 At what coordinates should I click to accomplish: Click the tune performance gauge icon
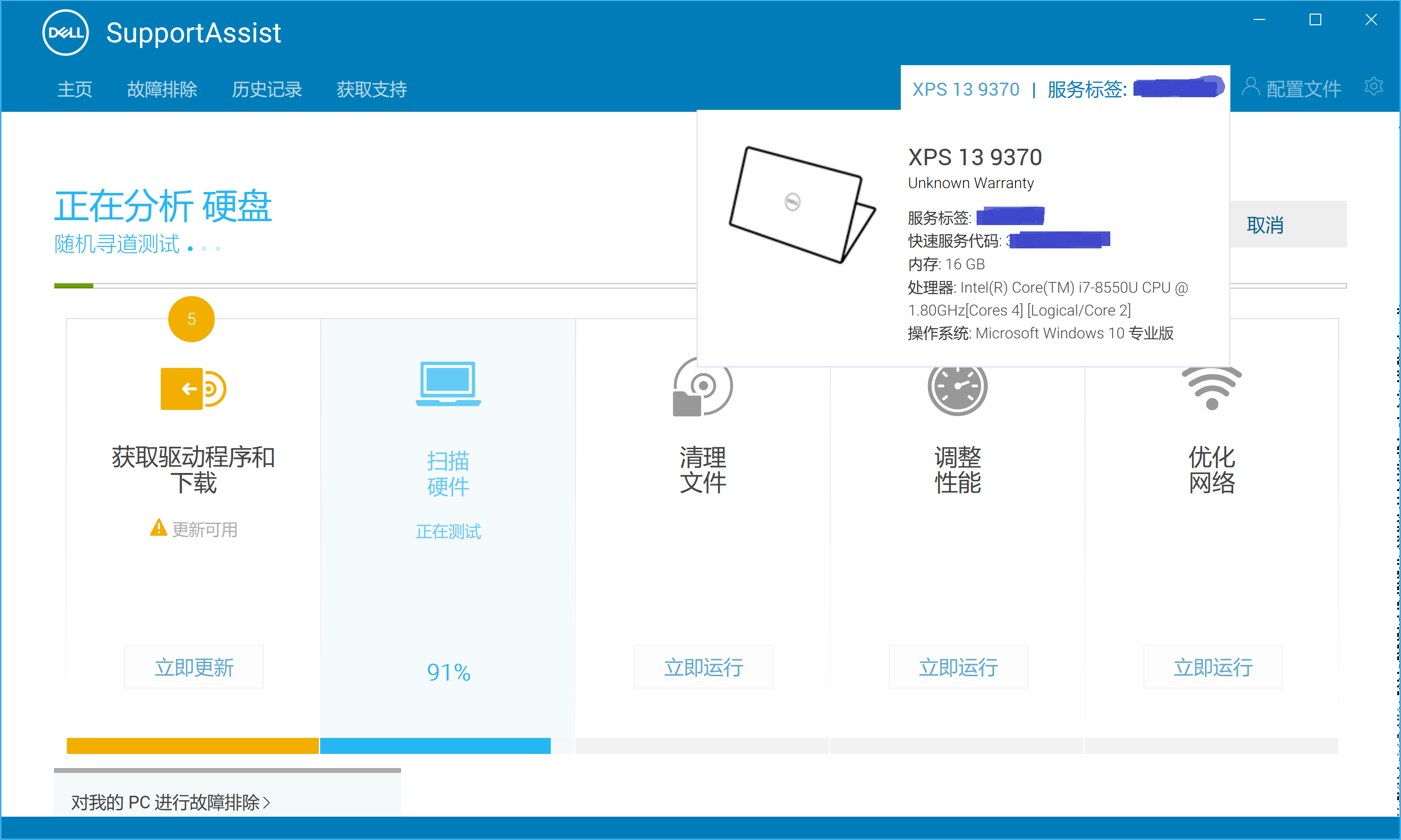(x=957, y=390)
